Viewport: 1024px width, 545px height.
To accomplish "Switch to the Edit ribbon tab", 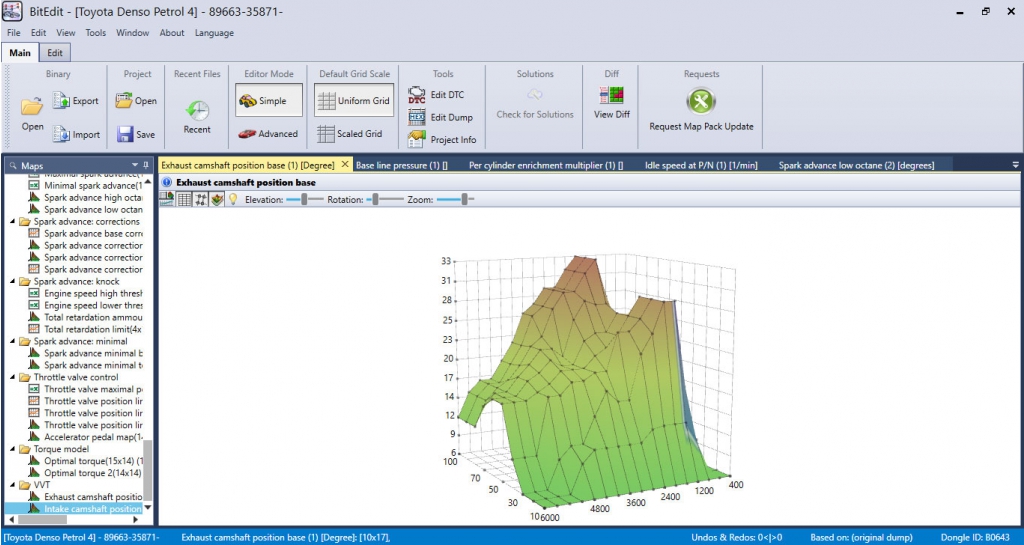I will coord(55,53).
